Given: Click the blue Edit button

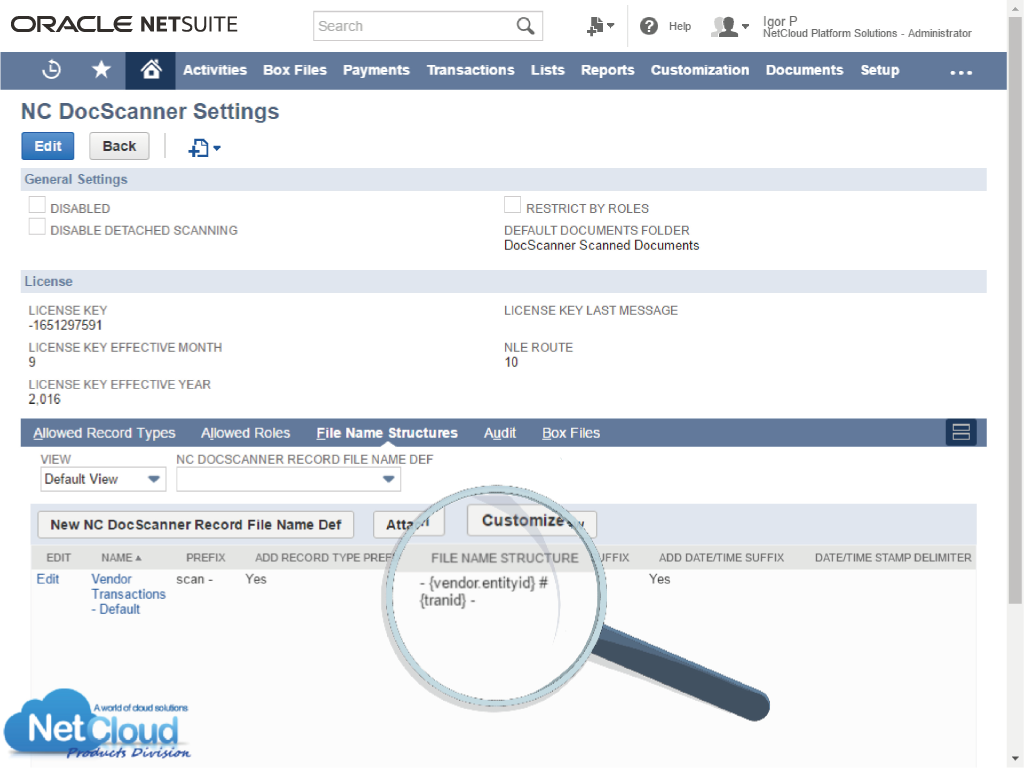Looking at the screenshot, I should 48,146.
